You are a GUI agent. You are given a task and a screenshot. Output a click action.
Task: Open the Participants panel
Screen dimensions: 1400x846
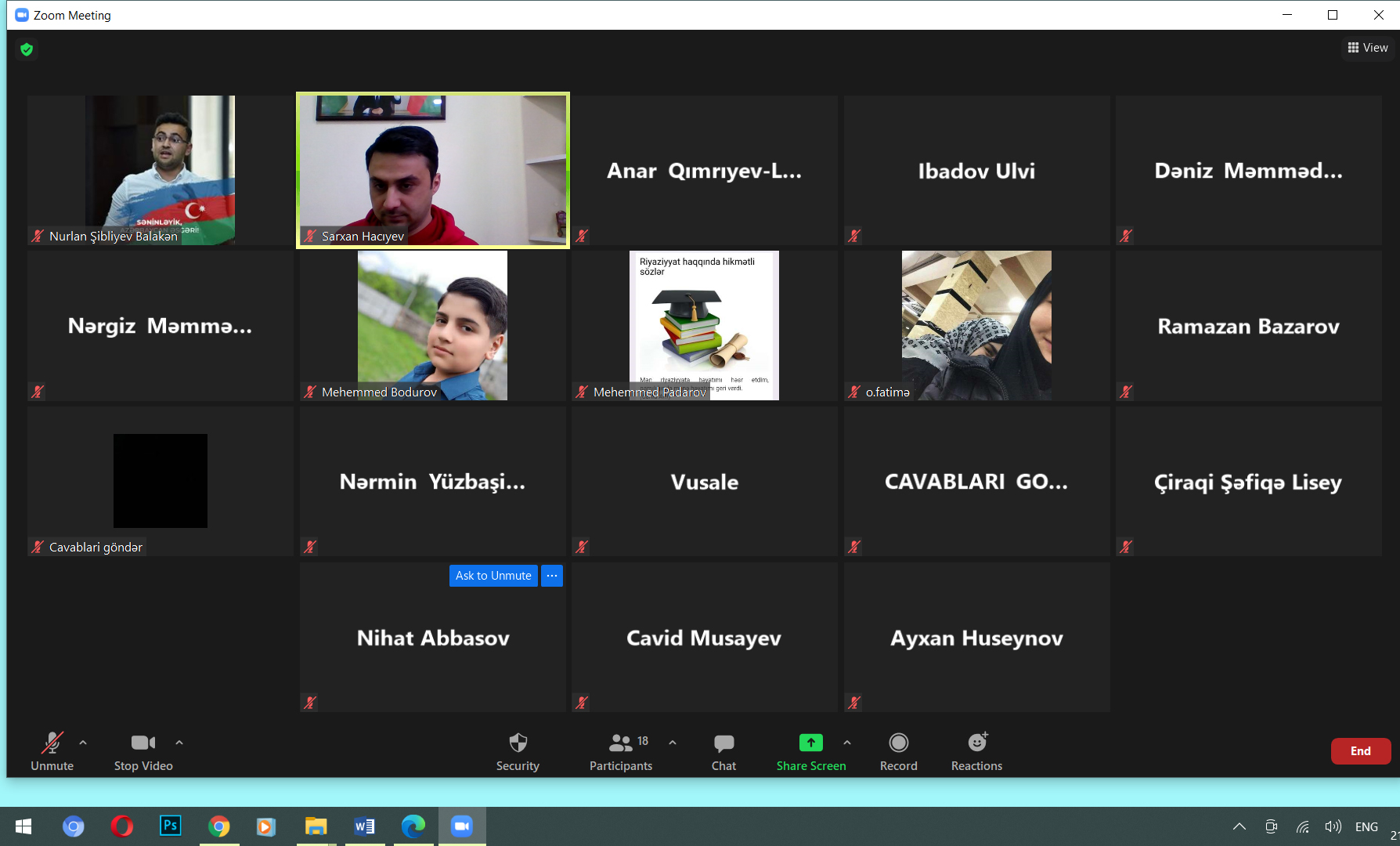pos(621,751)
